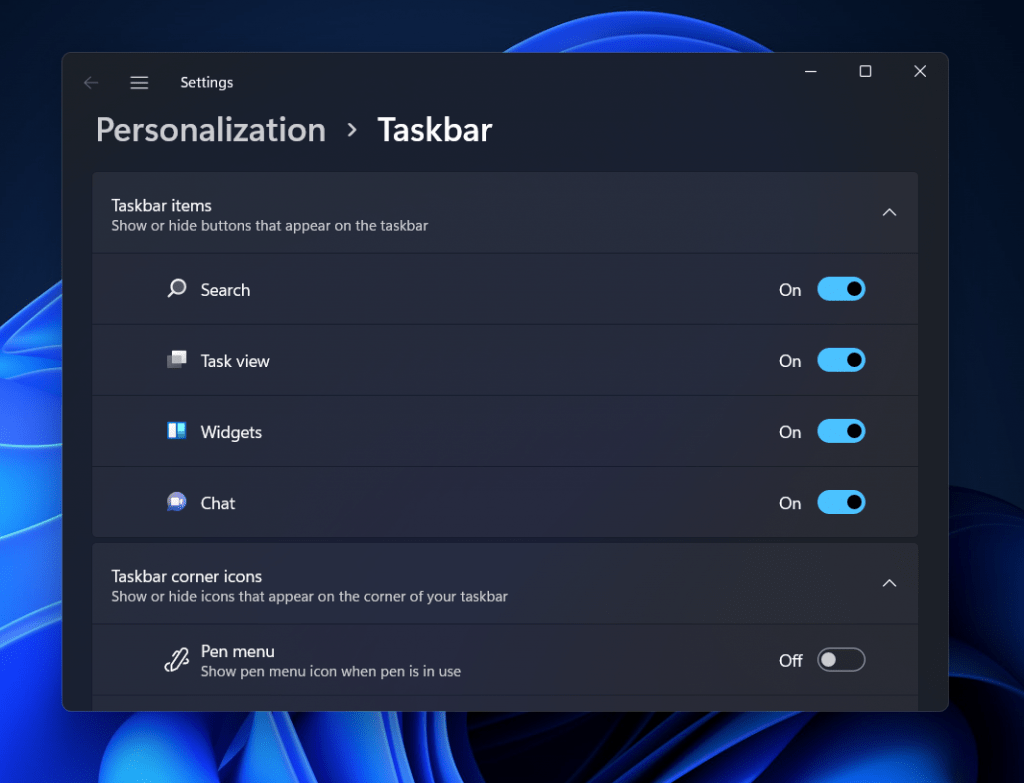1024x783 pixels.
Task: Open the navigation hamburger menu
Action: [139, 82]
